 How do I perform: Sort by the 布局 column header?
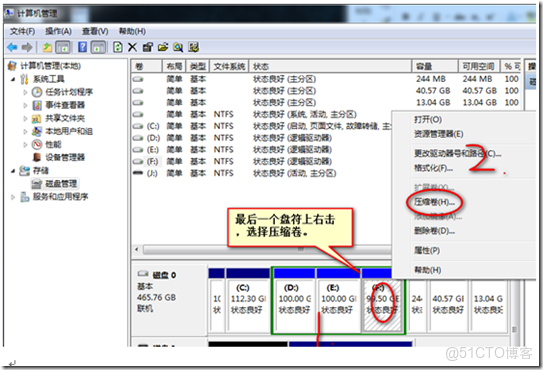pos(174,66)
